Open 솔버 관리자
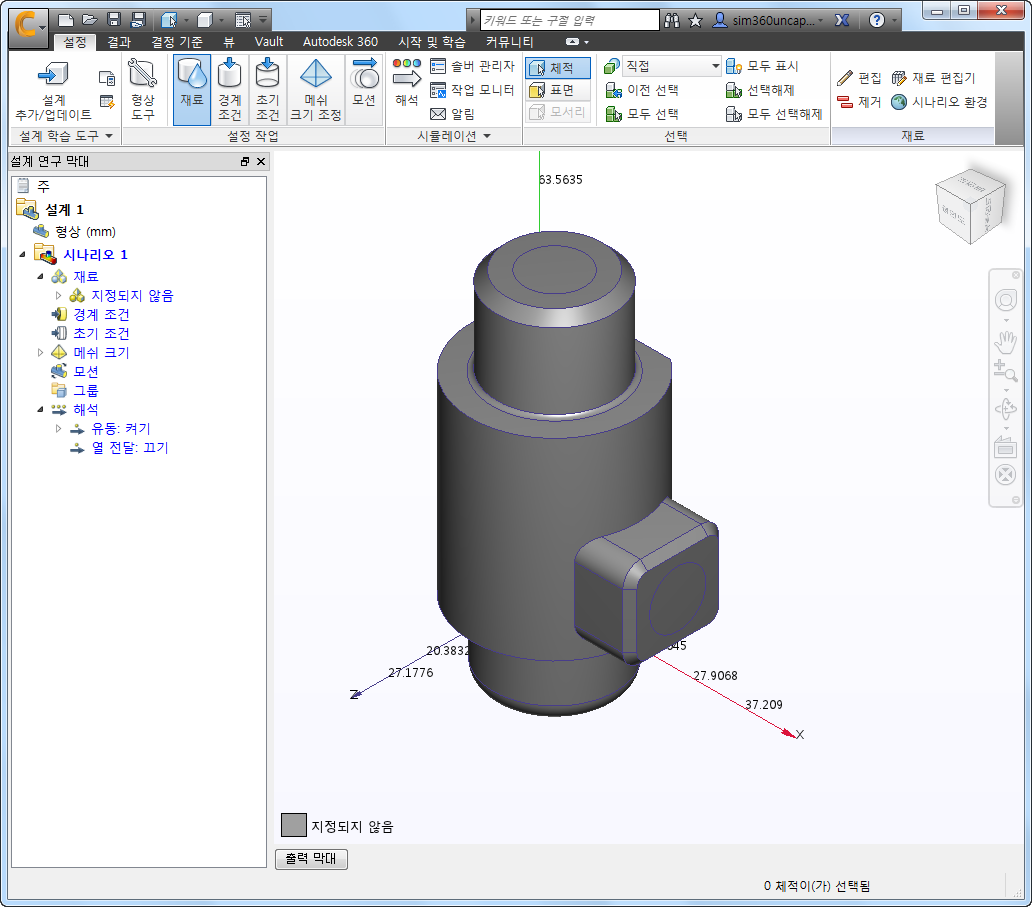 pos(472,66)
